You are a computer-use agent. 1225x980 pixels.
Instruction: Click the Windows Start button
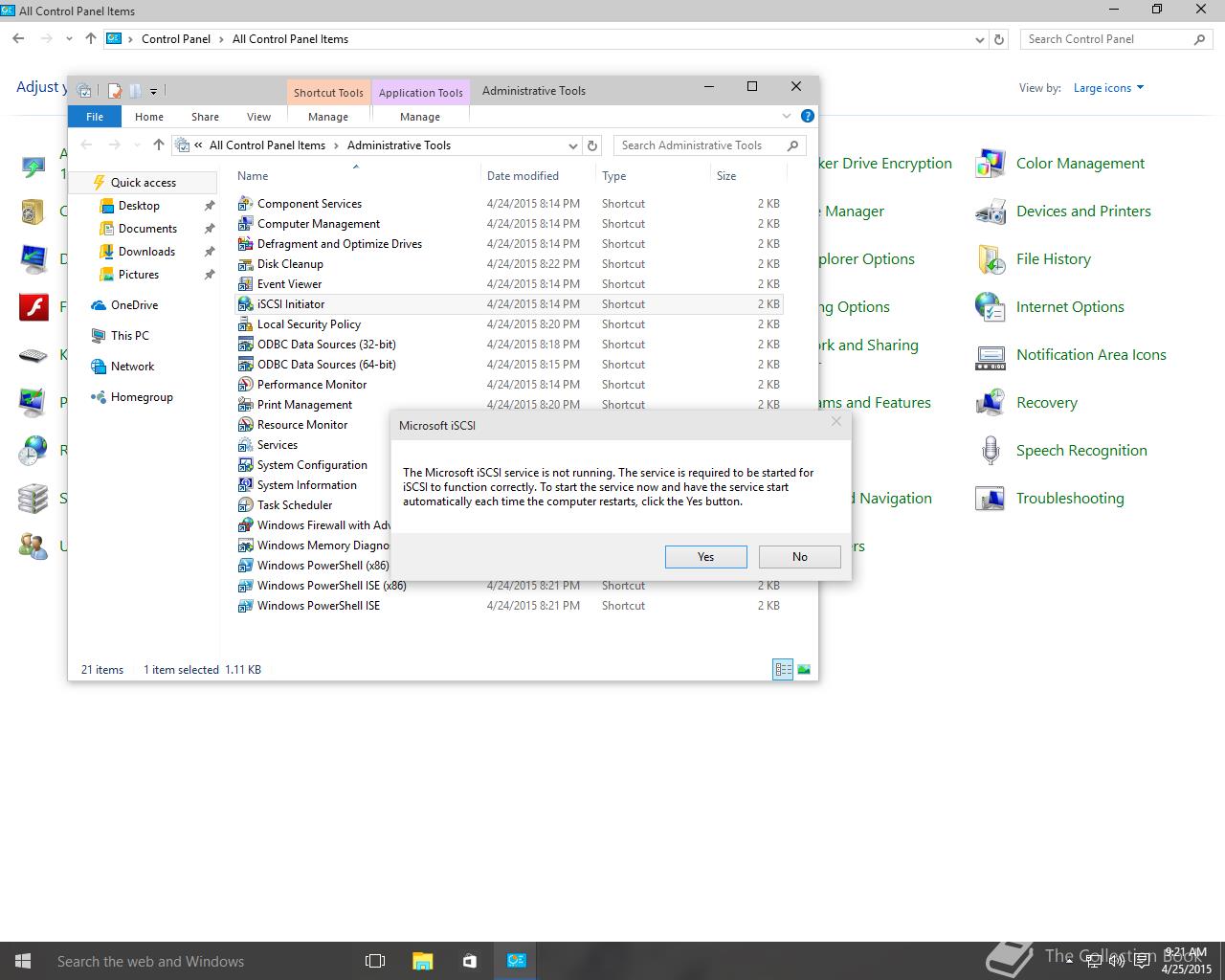(x=23, y=961)
